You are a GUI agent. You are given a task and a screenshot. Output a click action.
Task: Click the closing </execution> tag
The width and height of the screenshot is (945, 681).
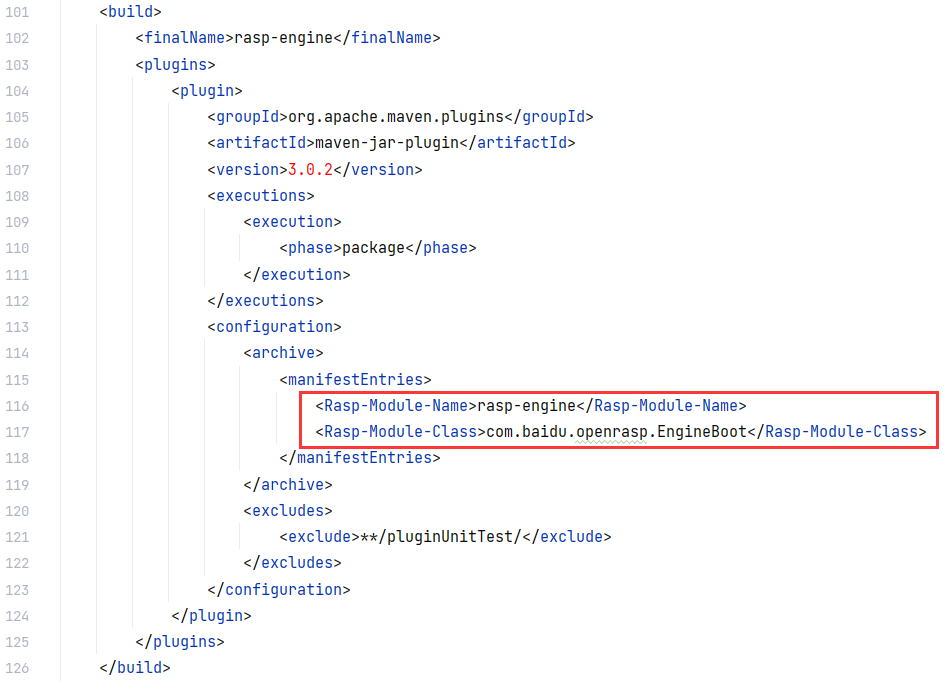point(297,275)
